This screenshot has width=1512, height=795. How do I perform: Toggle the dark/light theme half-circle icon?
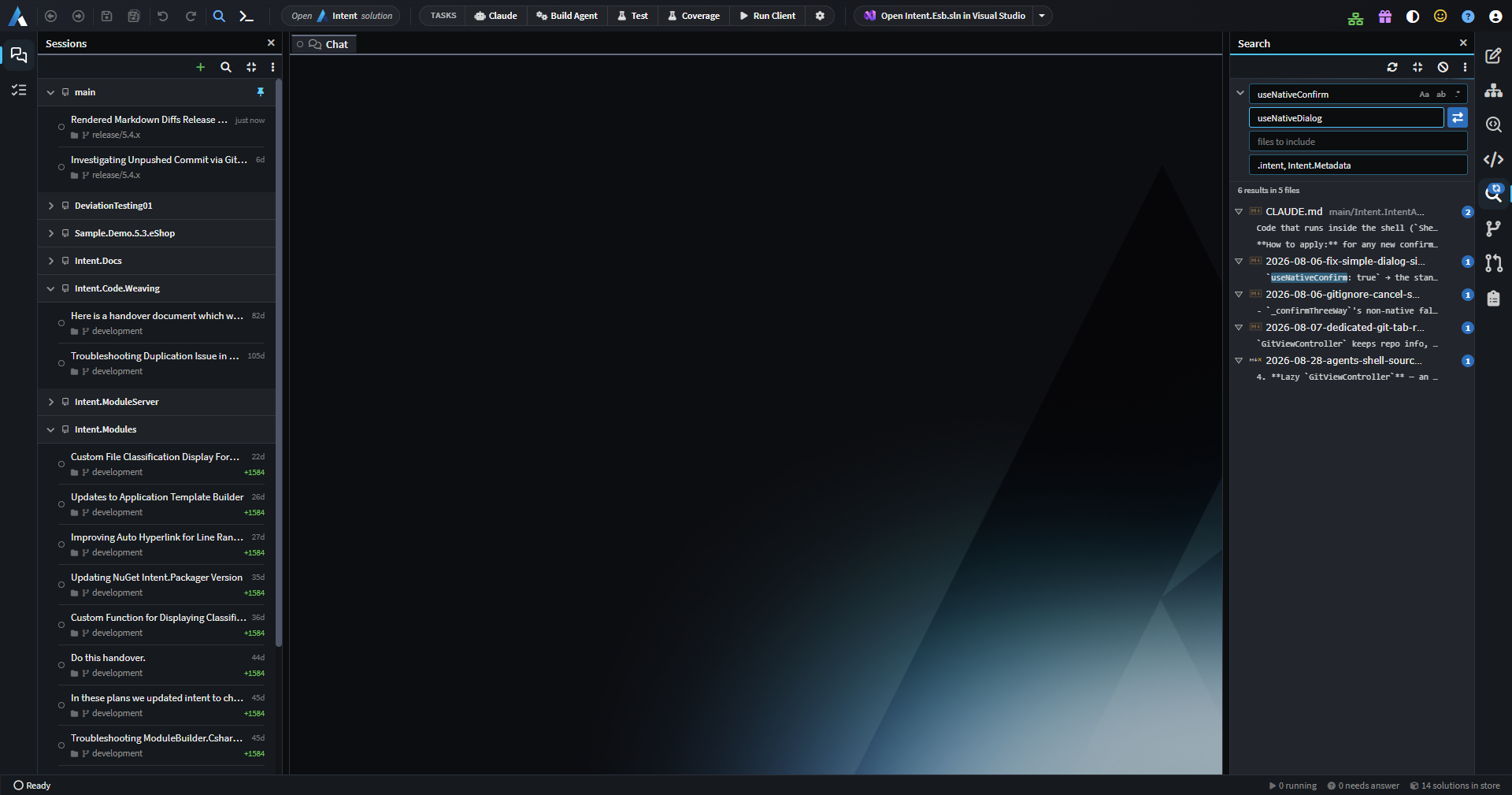(x=1413, y=16)
